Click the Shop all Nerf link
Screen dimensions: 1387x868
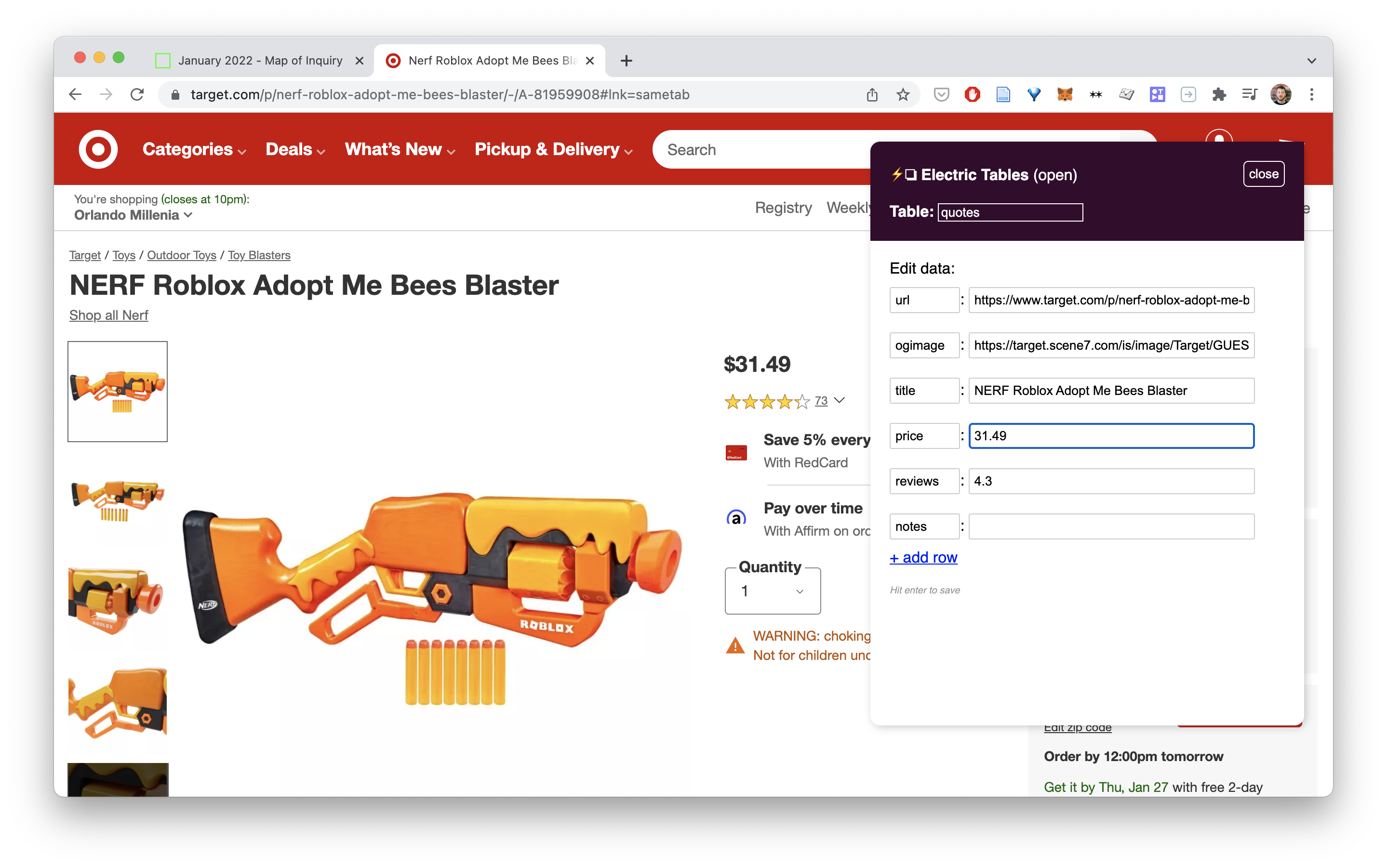click(x=108, y=315)
